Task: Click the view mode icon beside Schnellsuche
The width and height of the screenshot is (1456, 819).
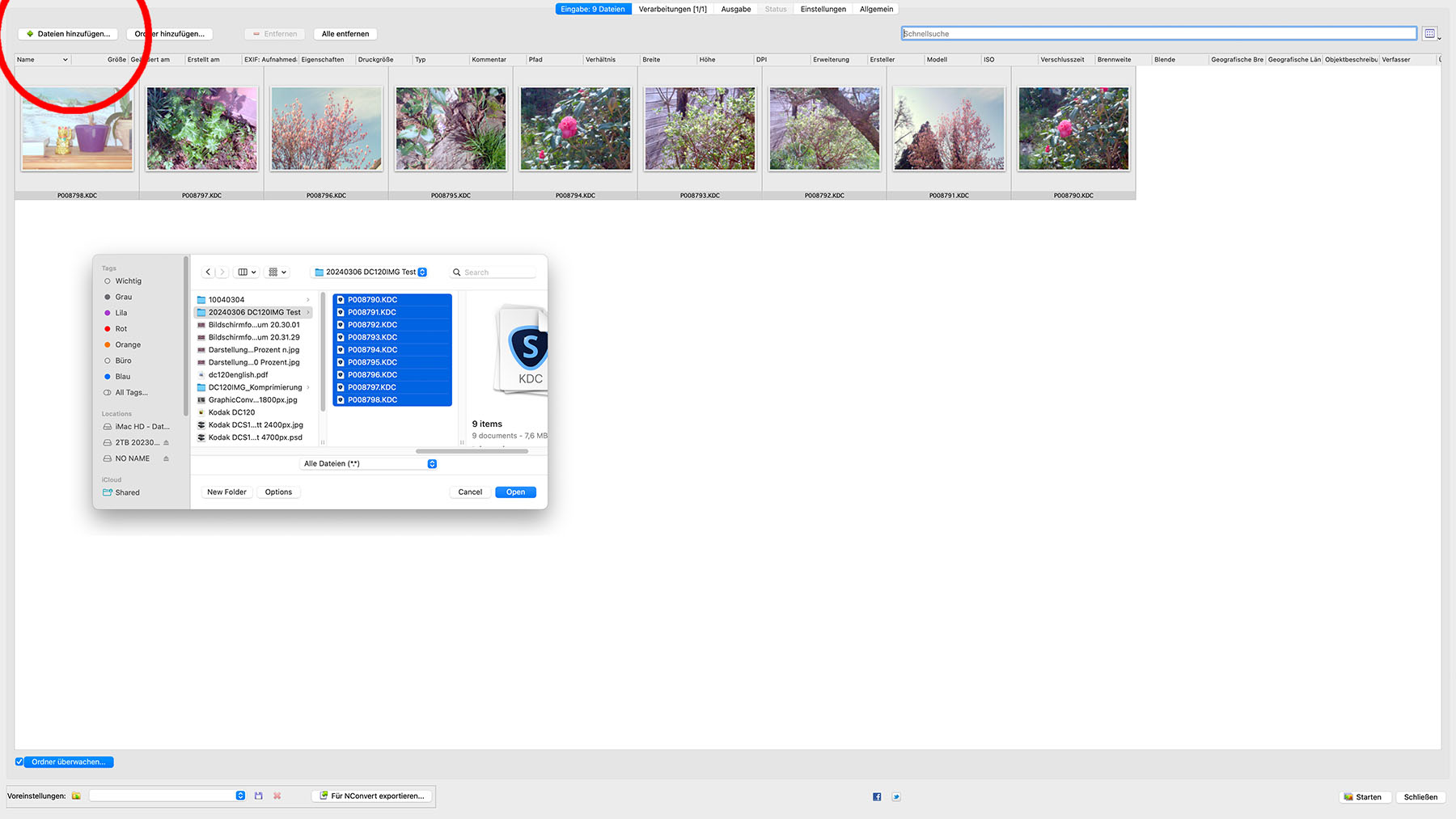Action: pos(1430,34)
